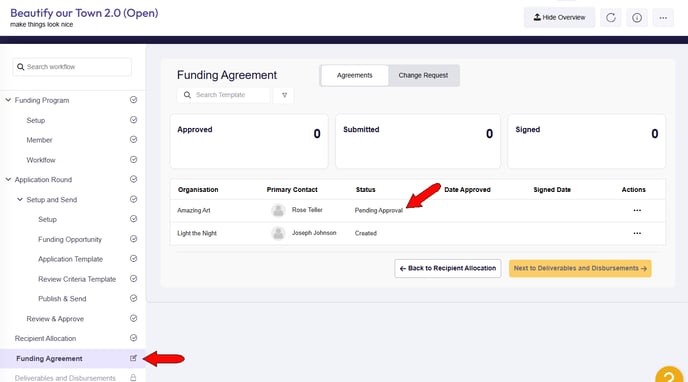Open Setup under Funding Program
This screenshot has width=688, height=382.
(36, 120)
